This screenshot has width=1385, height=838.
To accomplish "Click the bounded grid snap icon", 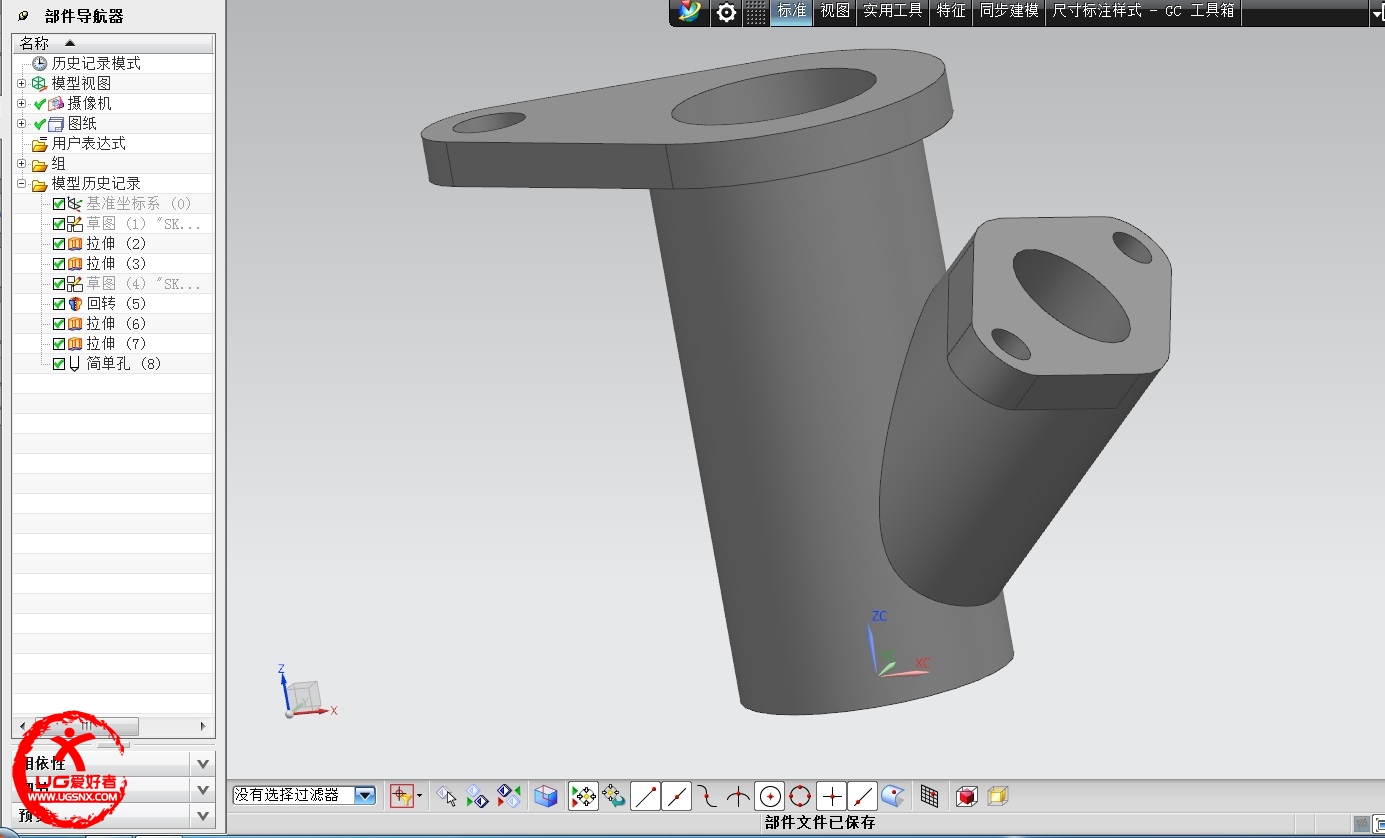I will point(930,796).
